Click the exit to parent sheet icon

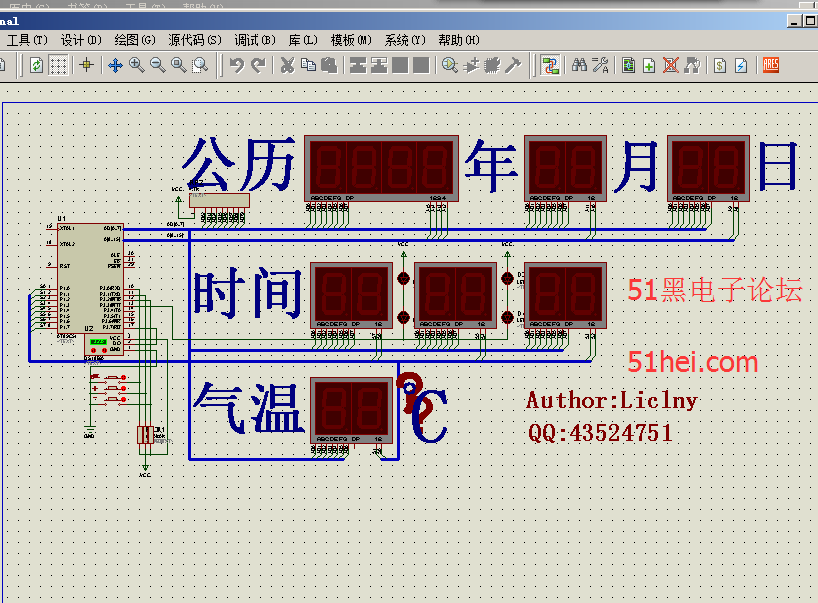click(x=692, y=66)
